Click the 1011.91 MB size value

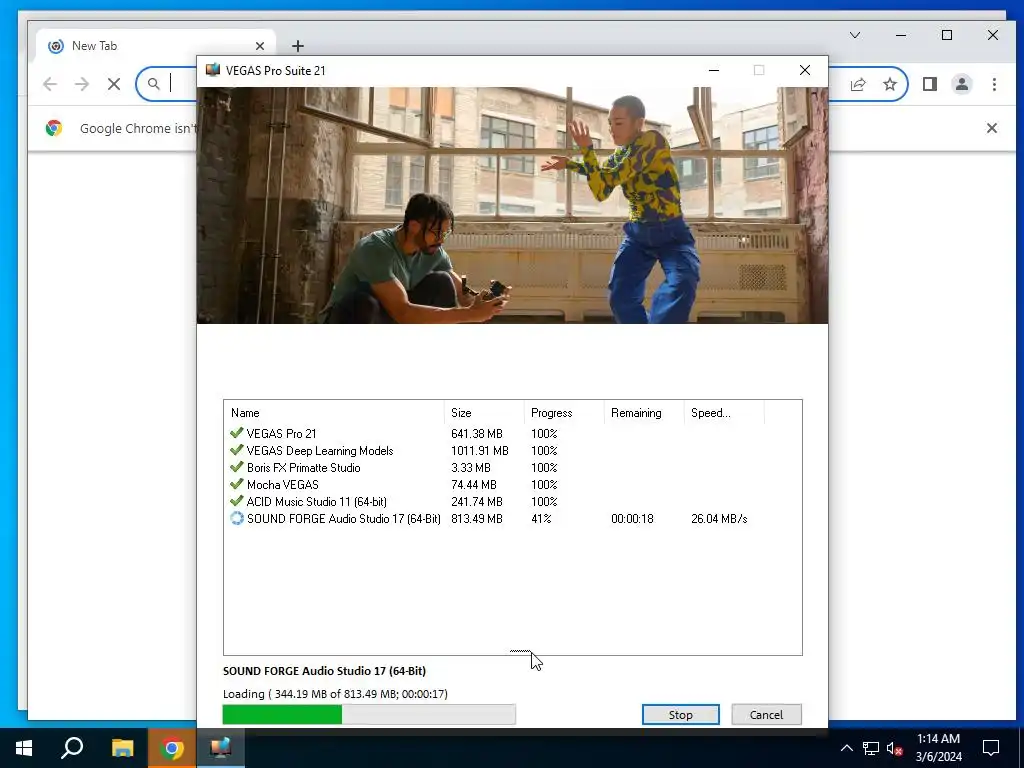[x=479, y=451]
